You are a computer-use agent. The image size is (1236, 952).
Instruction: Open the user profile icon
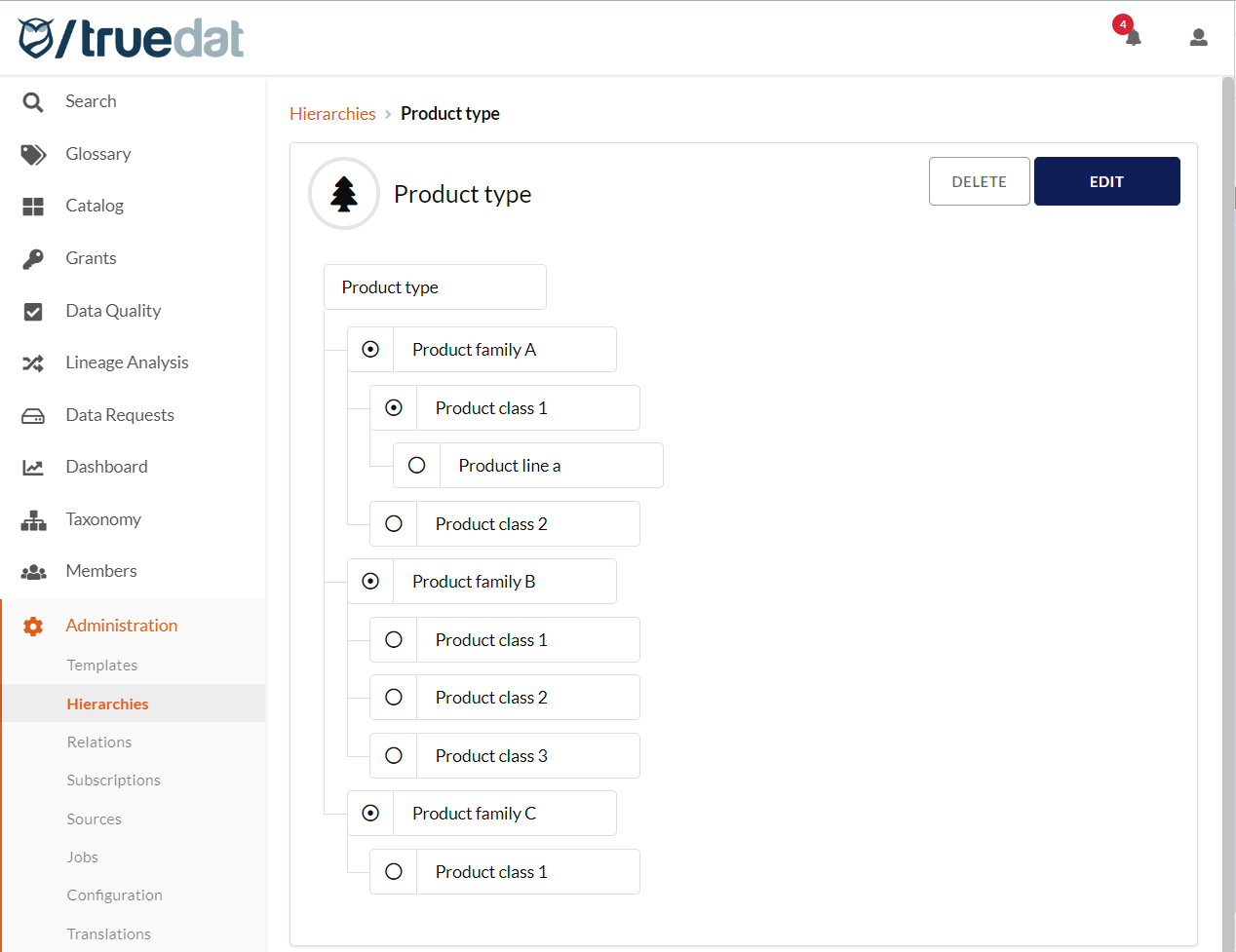pyautogui.click(x=1199, y=38)
